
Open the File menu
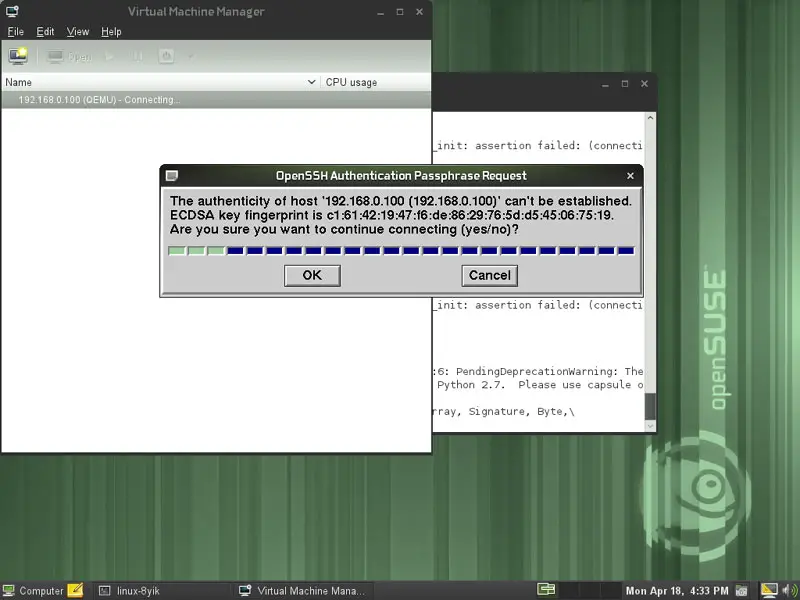coord(15,32)
